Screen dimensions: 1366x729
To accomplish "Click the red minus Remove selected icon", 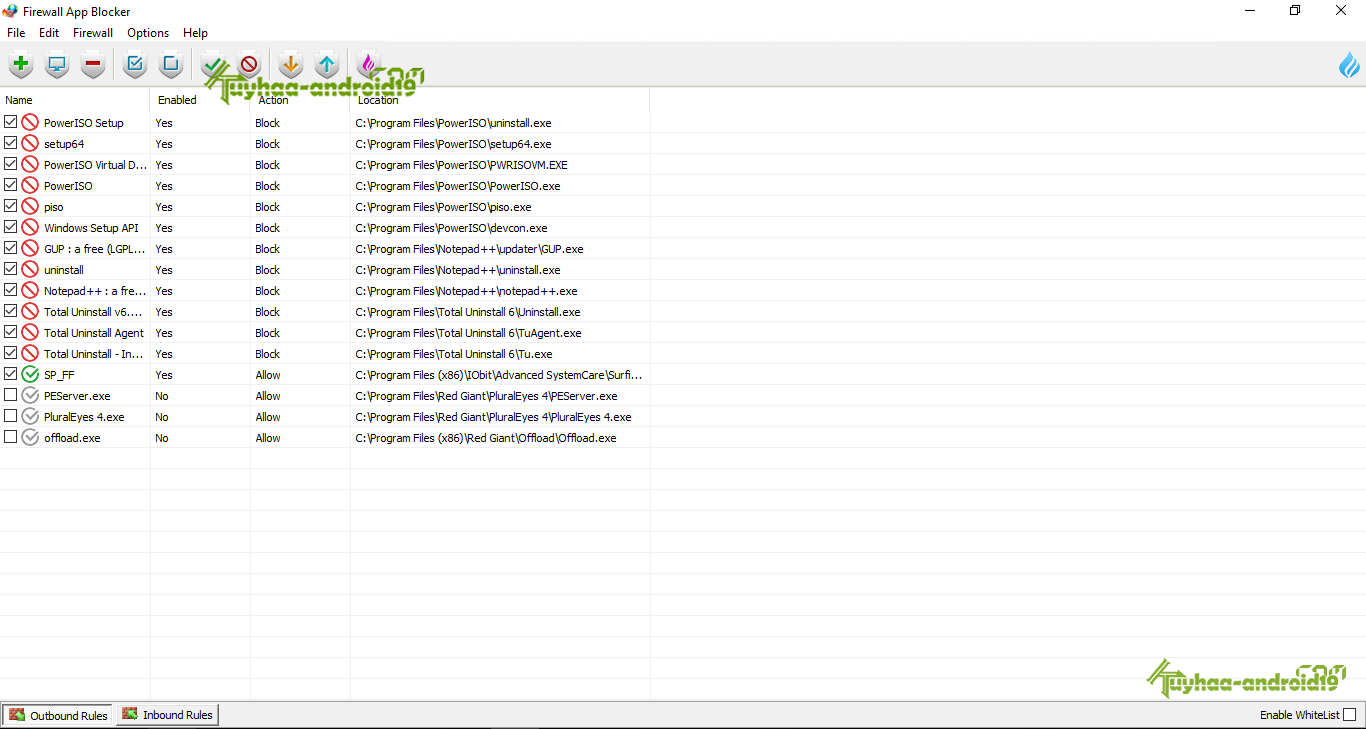I will (93, 66).
